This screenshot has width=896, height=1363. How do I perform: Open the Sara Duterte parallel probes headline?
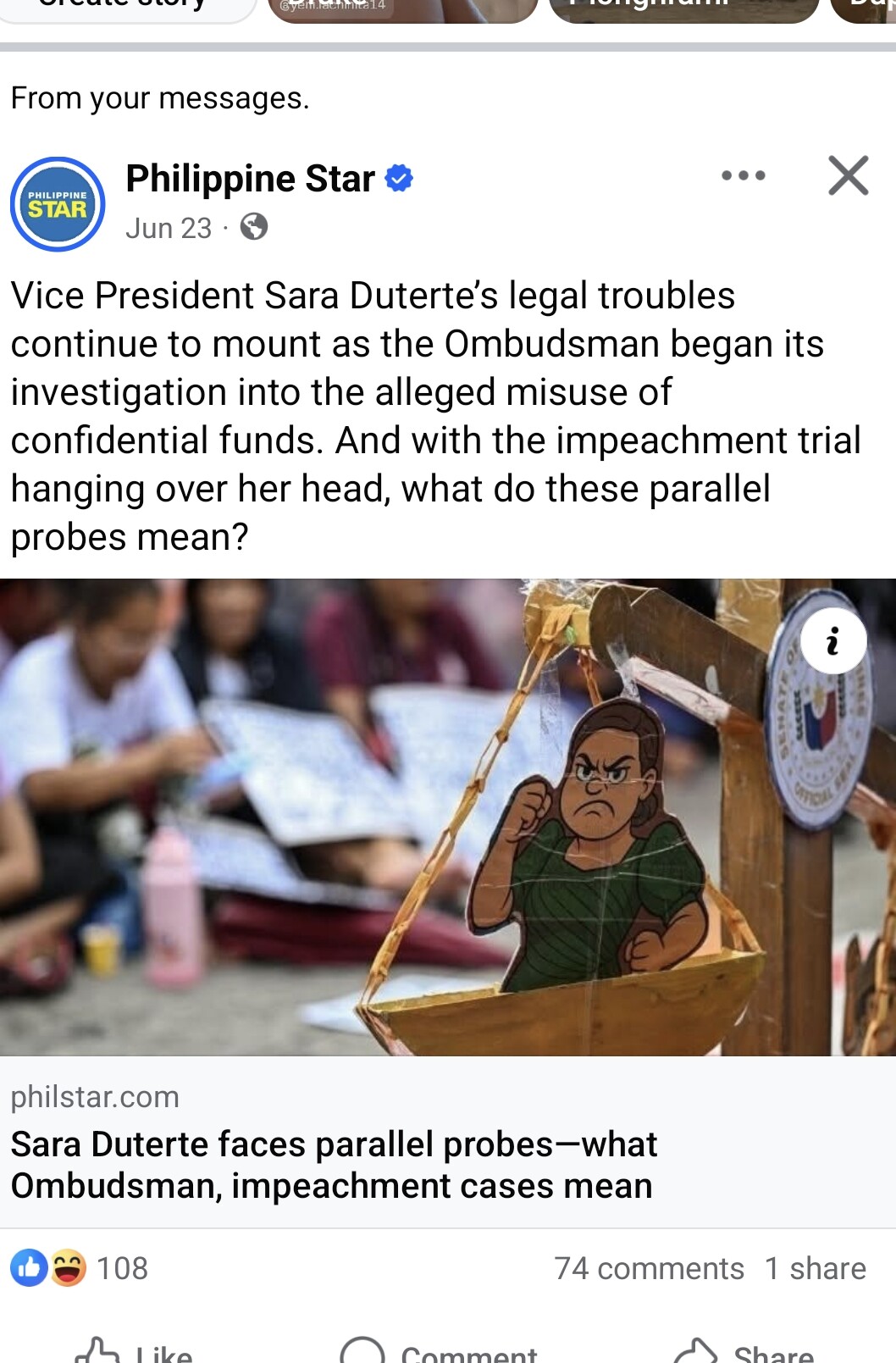[x=334, y=1165]
